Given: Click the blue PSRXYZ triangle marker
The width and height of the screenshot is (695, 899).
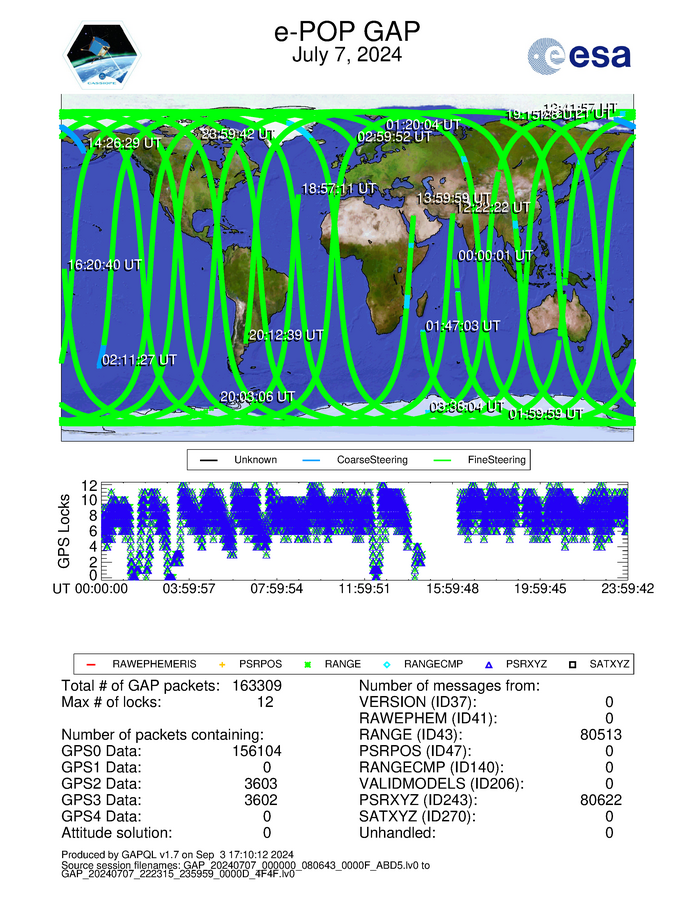Looking at the screenshot, I should point(490,663).
